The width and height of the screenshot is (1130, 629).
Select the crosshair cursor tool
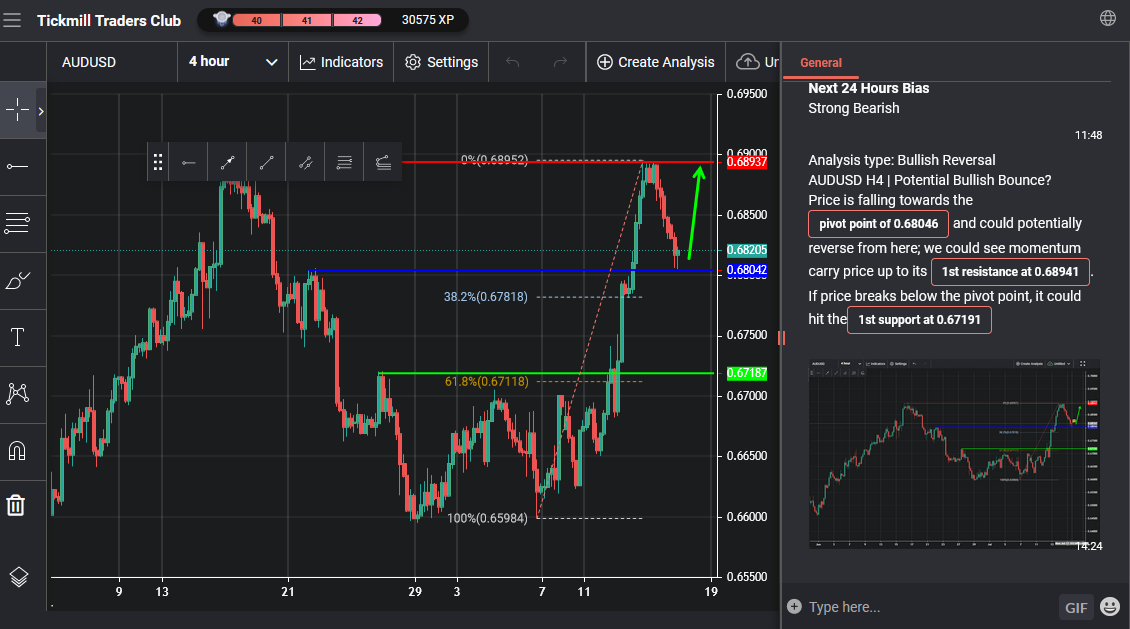click(x=17, y=110)
